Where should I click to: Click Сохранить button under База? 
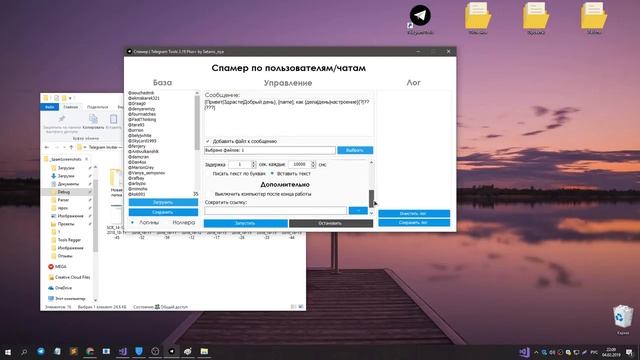[163, 212]
